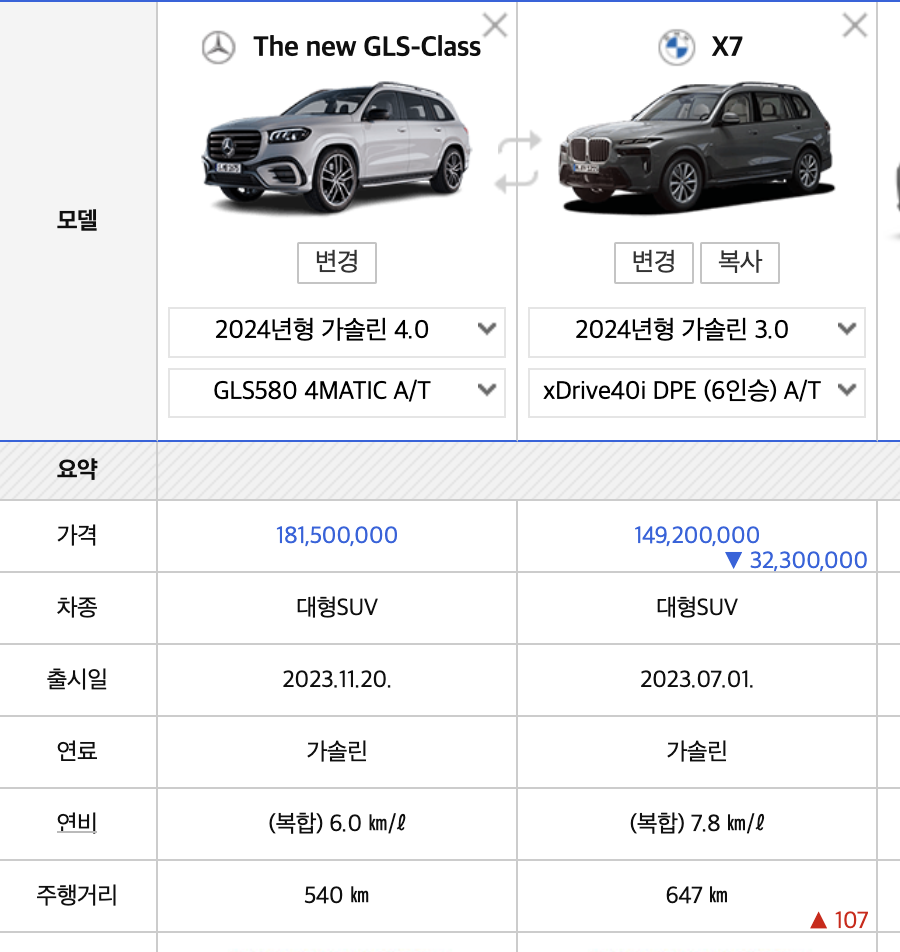
Task: Click the BMW roundel logo icon
Action: pos(675,46)
